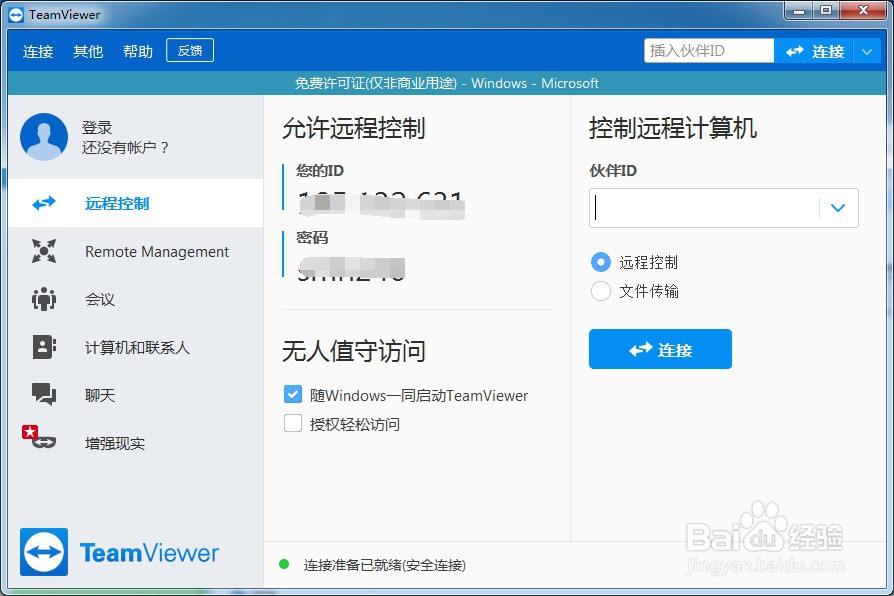
Task: Click inside the 伙伴ID input field
Action: click(704, 208)
